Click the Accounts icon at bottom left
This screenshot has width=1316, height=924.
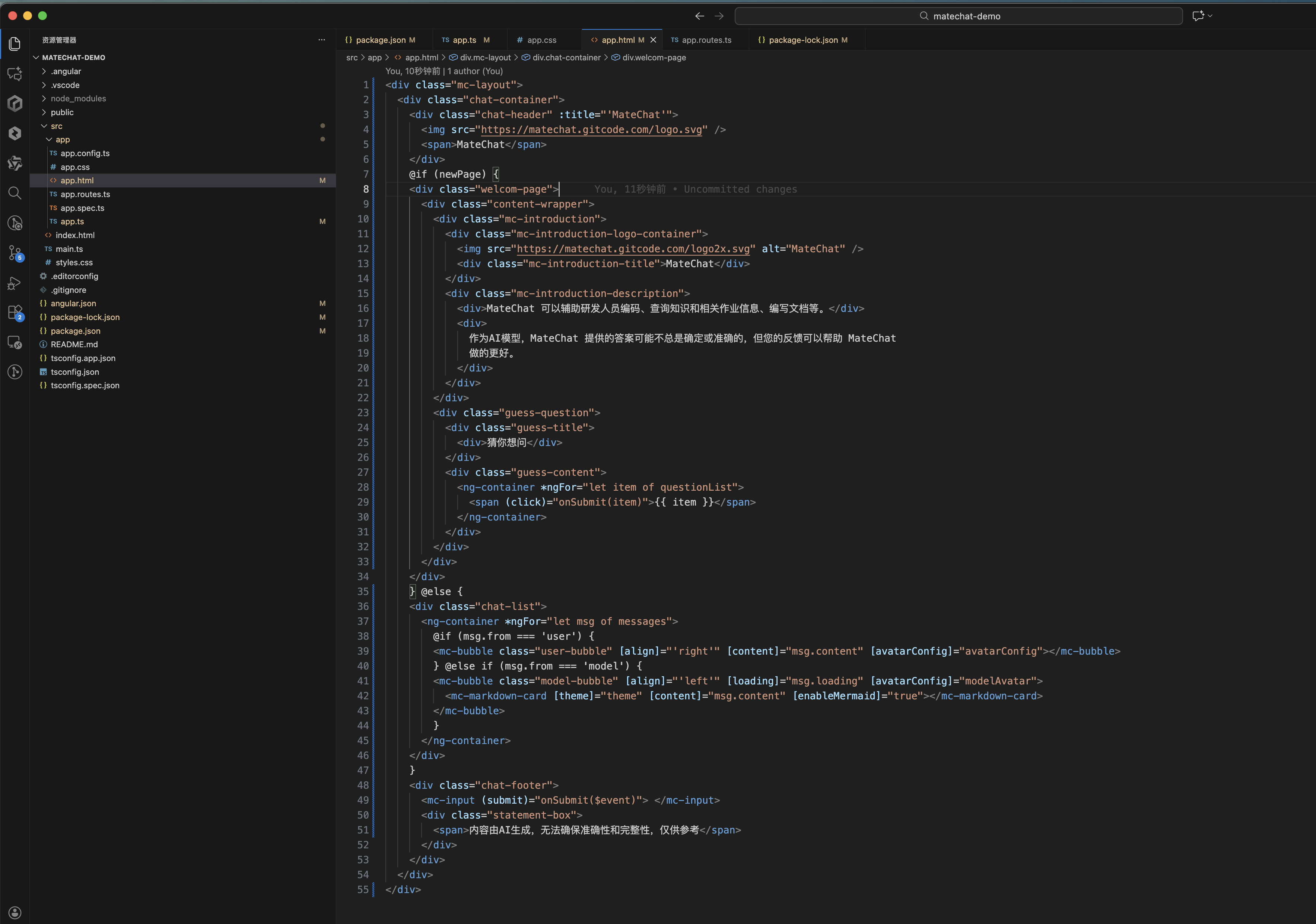click(x=15, y=912)
